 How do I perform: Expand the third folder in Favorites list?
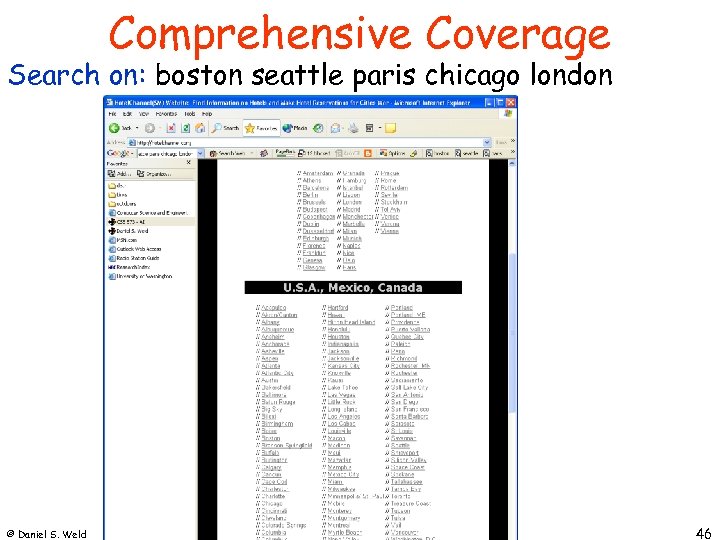click(x=122, y=204)
